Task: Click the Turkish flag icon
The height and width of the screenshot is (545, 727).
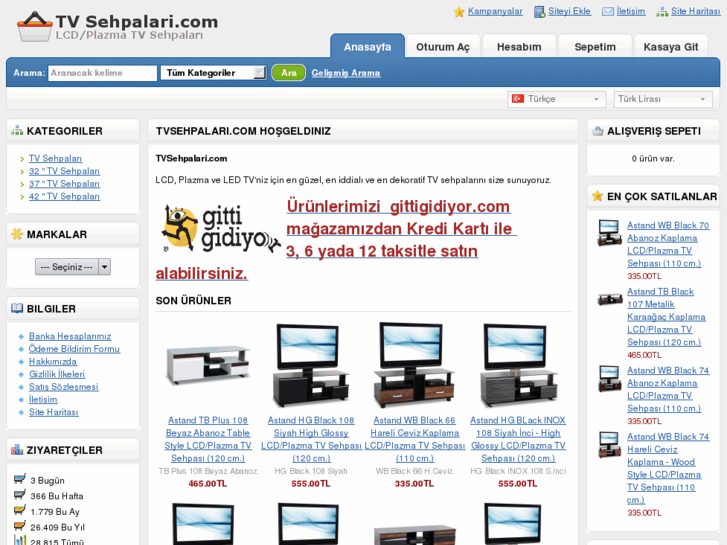Action: 517,99
